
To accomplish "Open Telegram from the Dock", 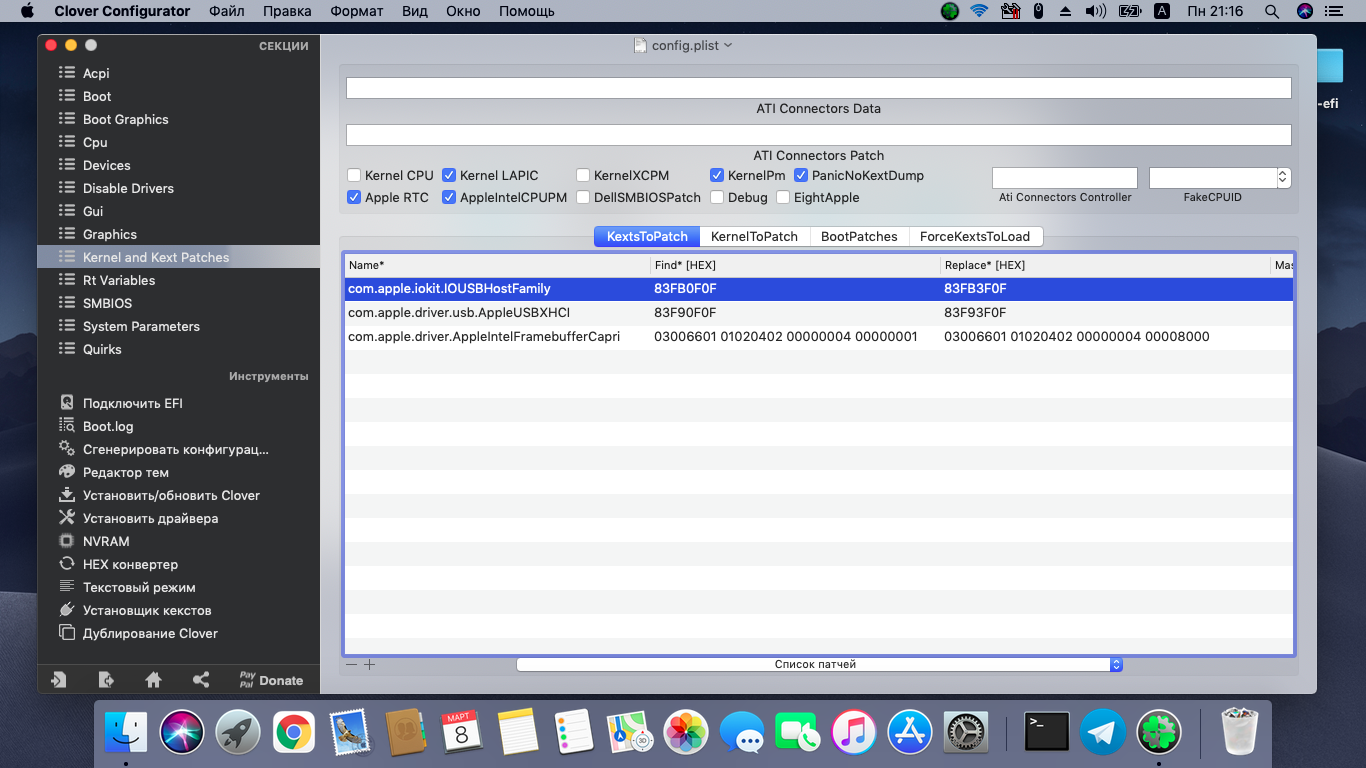I will pos(1103,732).
